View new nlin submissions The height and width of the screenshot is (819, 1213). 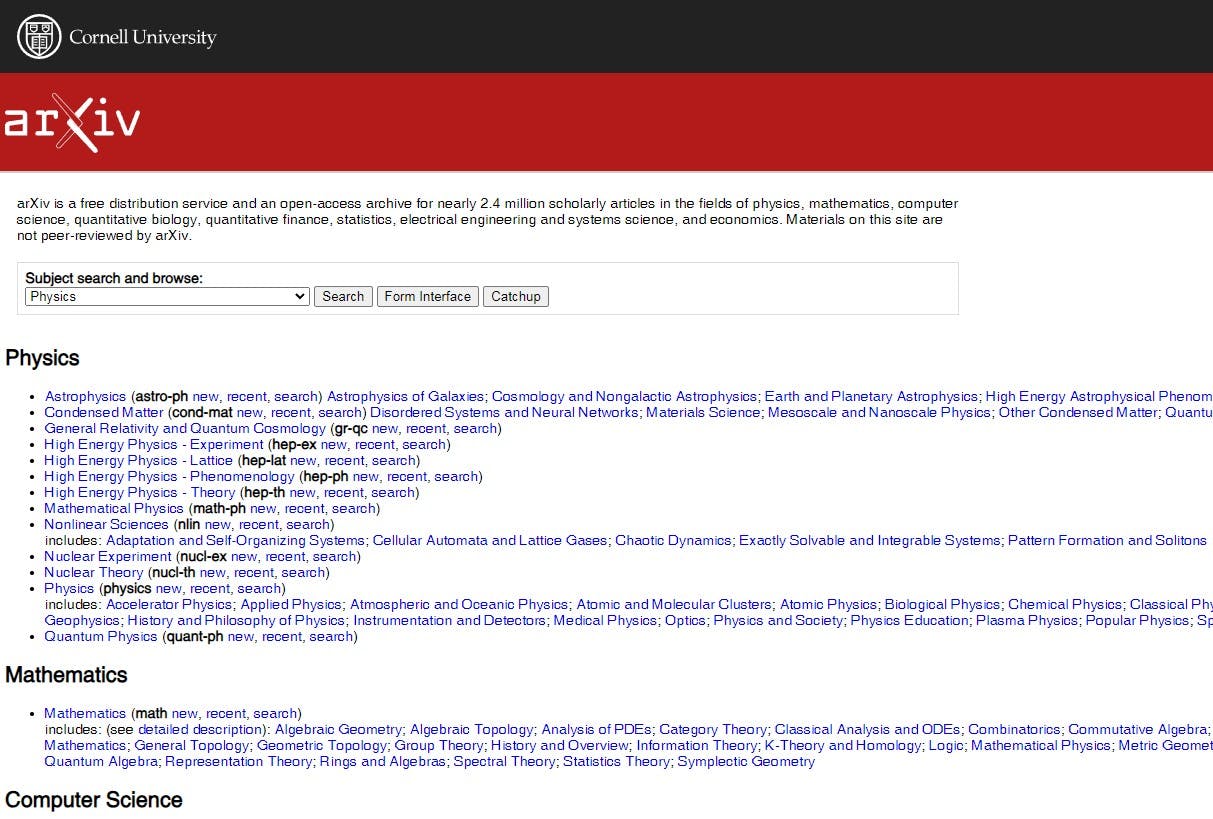218,525
